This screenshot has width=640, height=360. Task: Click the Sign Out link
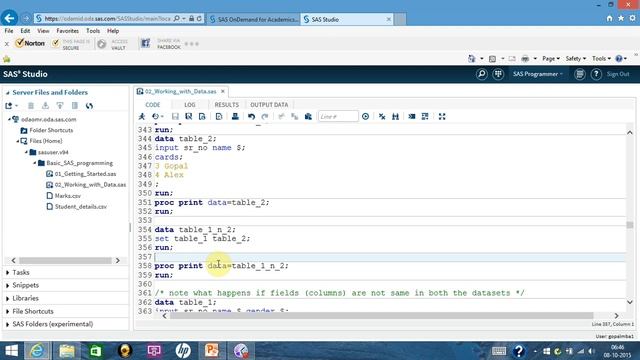[618, 74]
